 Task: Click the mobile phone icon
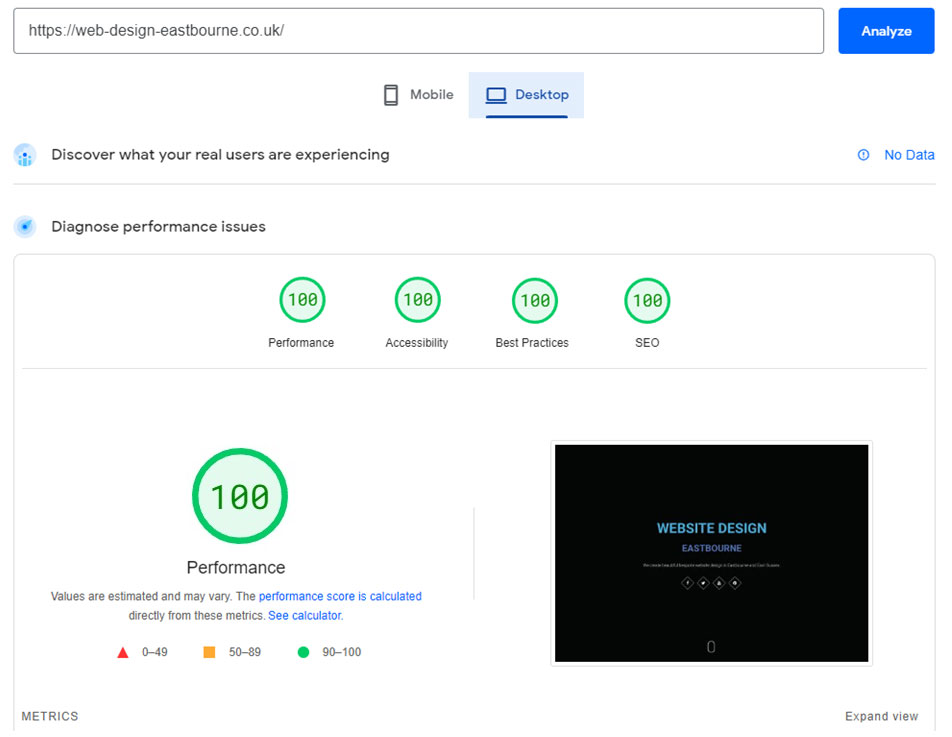click(x=391, y=95)
